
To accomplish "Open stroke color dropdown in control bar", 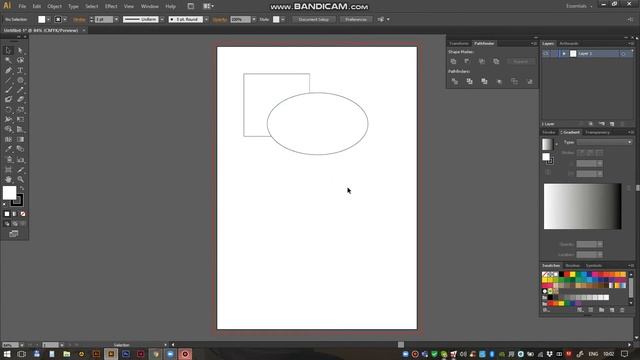I will click(x=65, y=19).
